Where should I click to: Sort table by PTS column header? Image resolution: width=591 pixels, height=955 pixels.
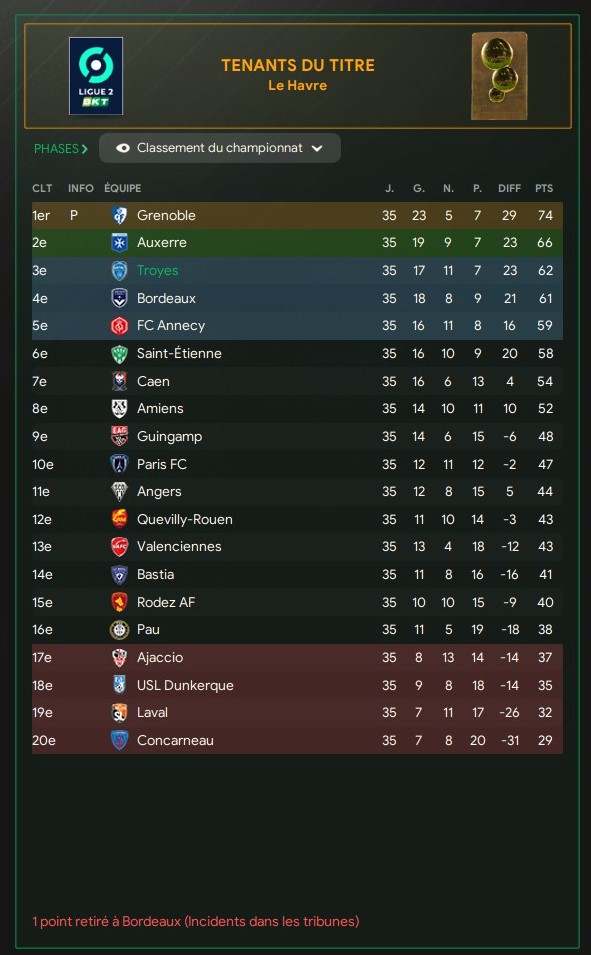(544, 188)
